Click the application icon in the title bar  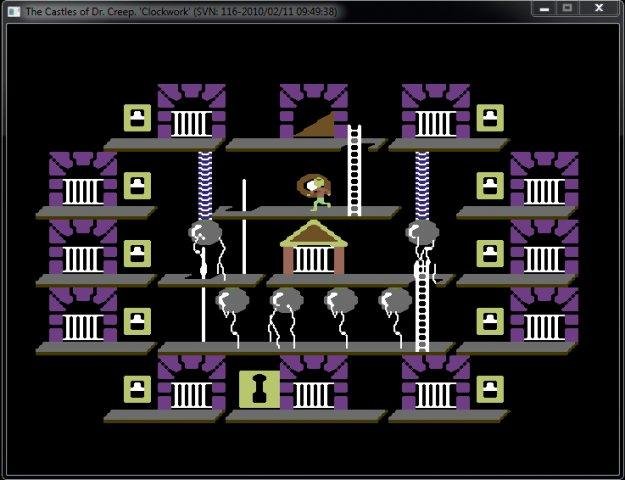14,10
